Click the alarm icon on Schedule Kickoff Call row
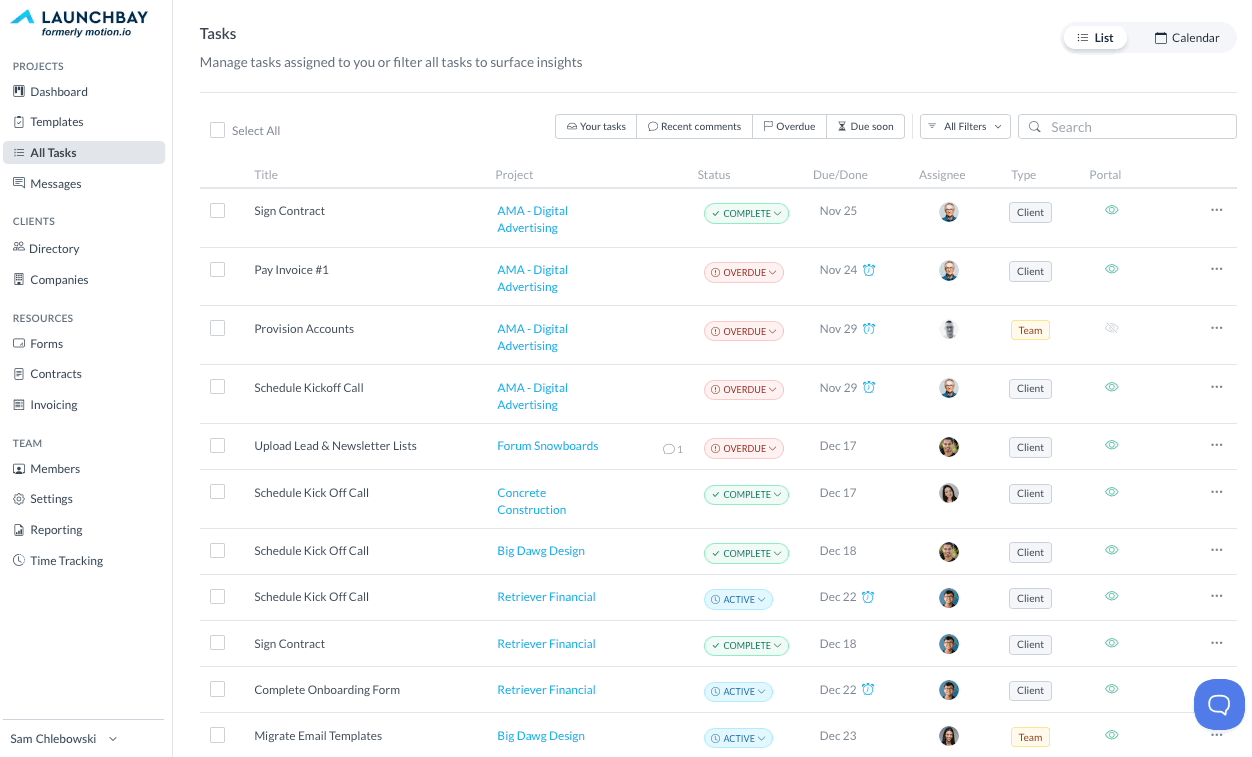The width and height of the screenshot is (1252, 757). (869, 388)
